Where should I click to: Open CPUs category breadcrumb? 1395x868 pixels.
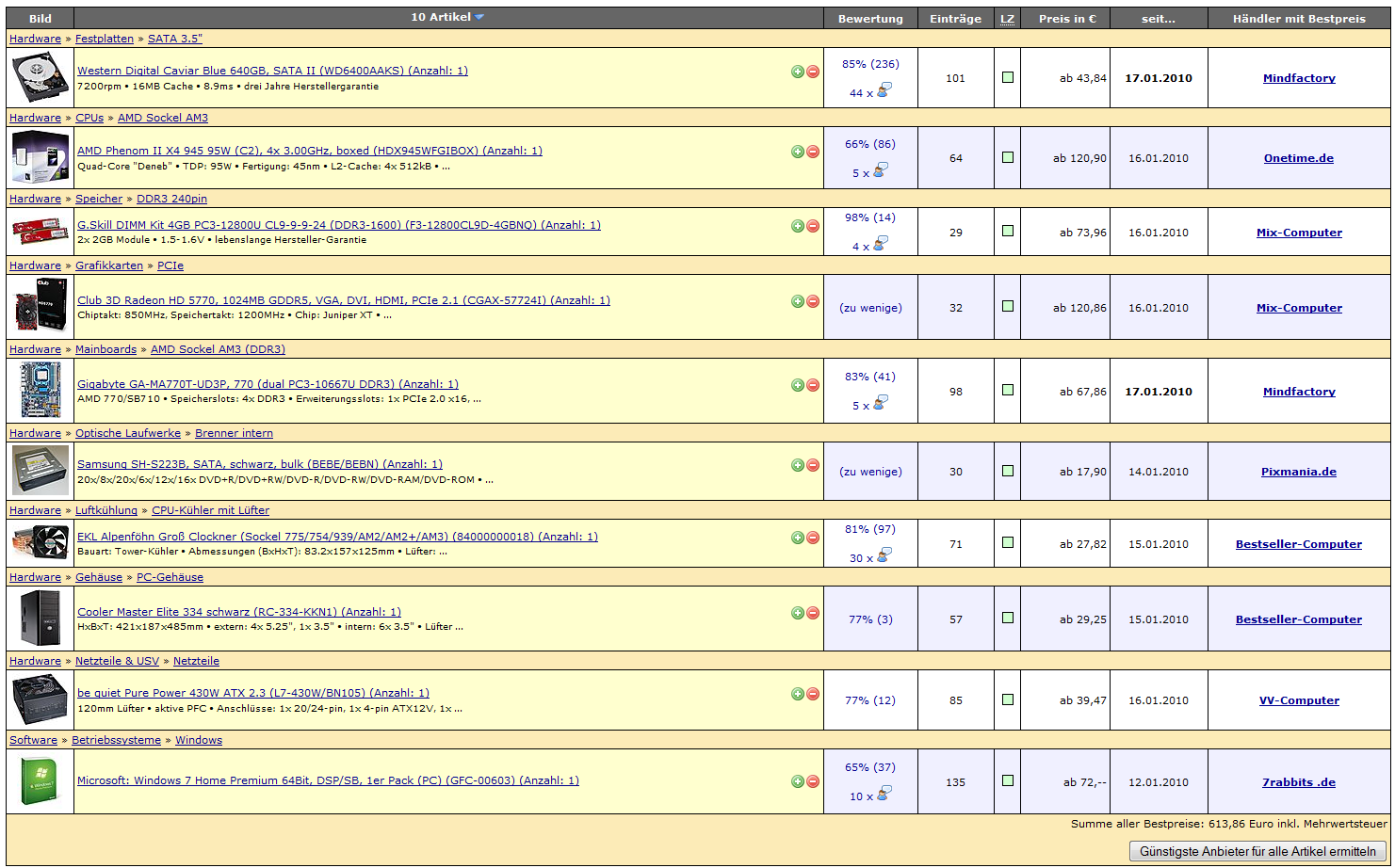coord(89,118)
